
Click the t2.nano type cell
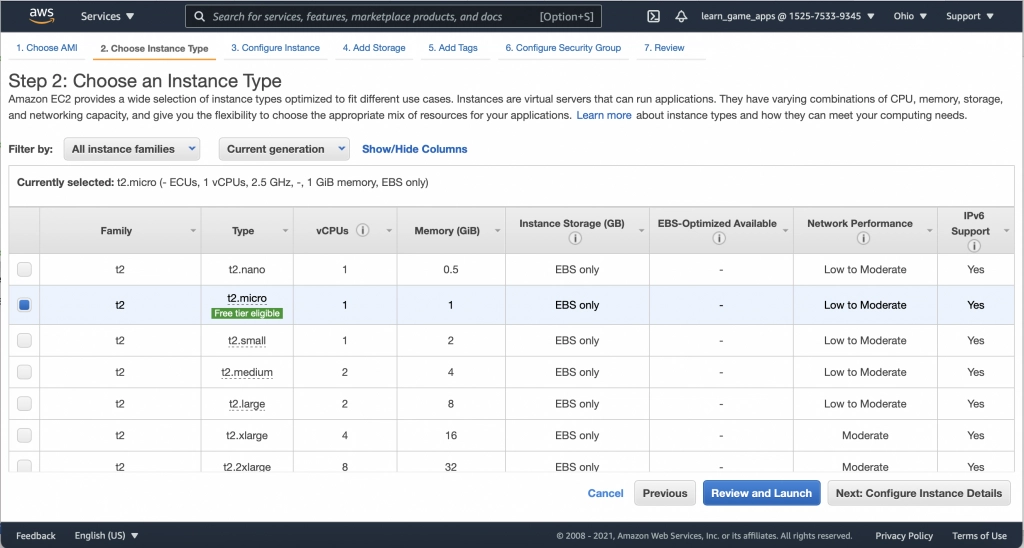coord(247,269)
